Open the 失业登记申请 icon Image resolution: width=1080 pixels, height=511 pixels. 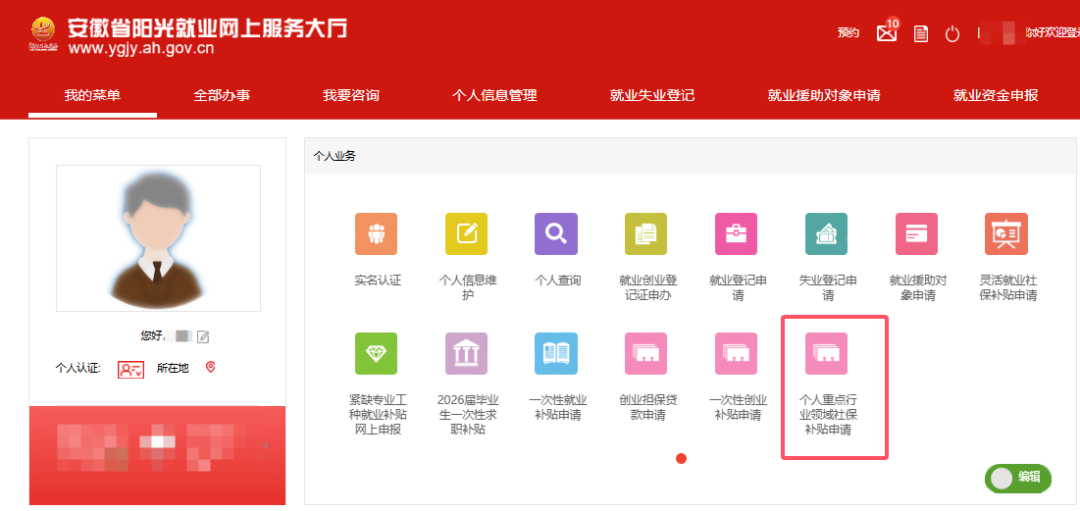point(827,234)
